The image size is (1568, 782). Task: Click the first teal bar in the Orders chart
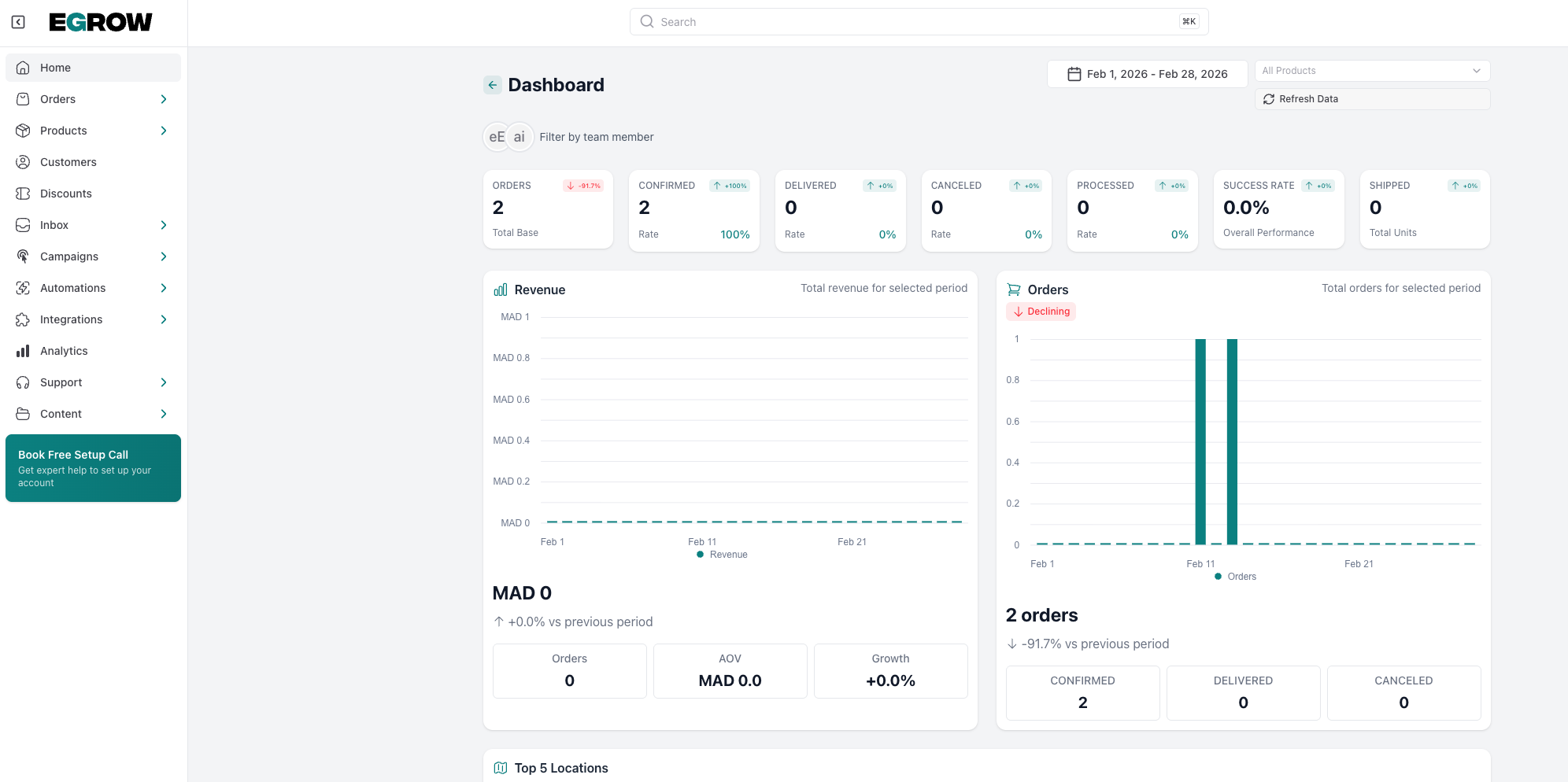(1200, 441)
